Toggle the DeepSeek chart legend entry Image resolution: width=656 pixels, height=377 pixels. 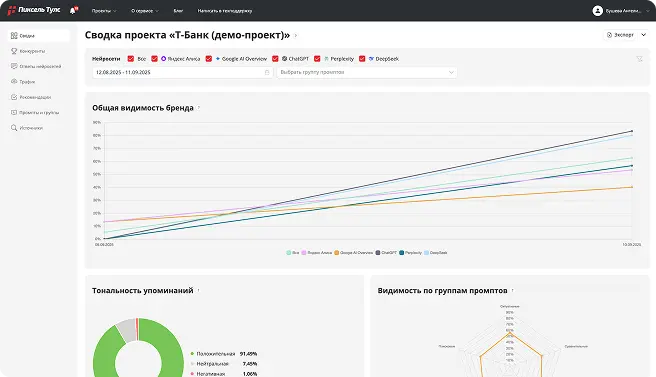coord(436,253)
